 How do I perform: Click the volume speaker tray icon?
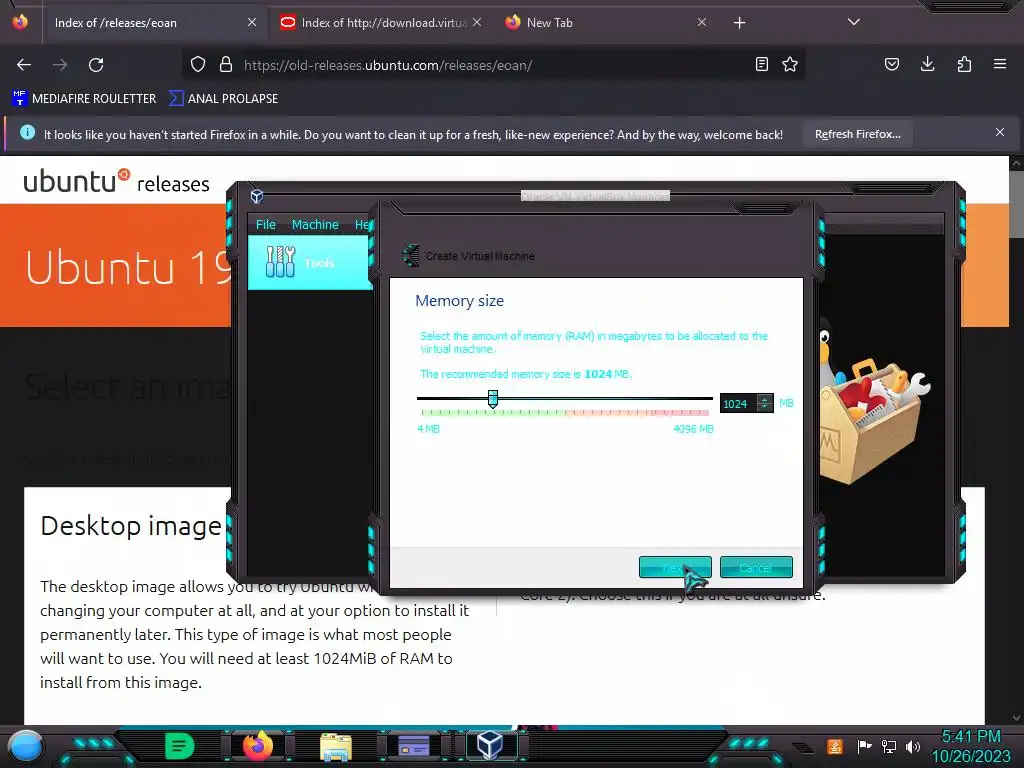913,746
